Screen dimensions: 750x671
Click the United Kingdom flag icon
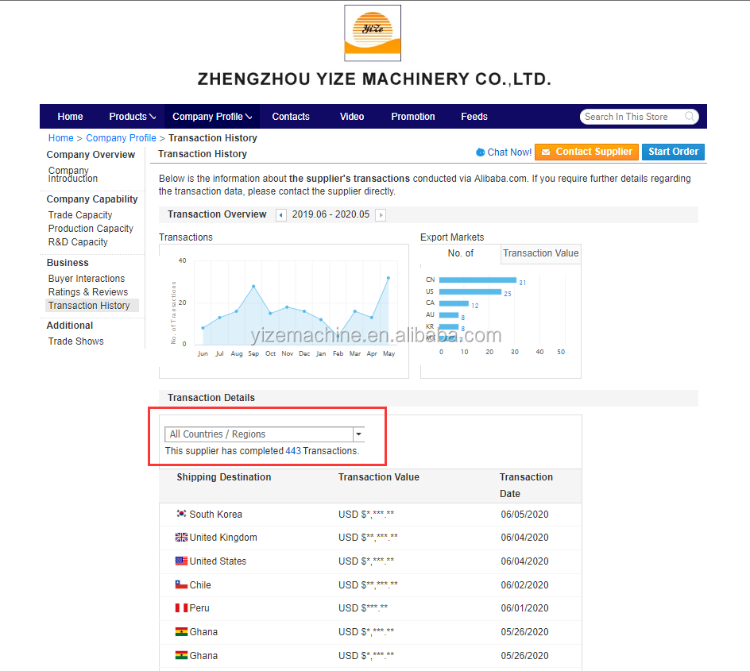pyautogui.click(x=181, y=538)
